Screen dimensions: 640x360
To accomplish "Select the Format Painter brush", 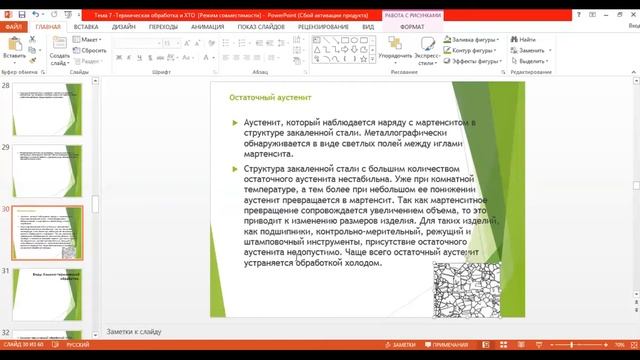I will click(32, 60).
